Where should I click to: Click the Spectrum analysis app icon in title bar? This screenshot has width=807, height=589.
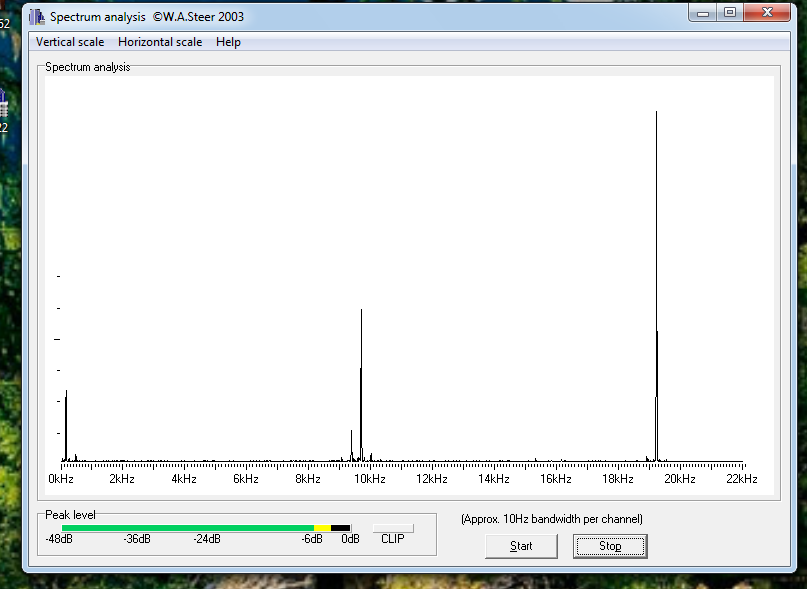37,16
